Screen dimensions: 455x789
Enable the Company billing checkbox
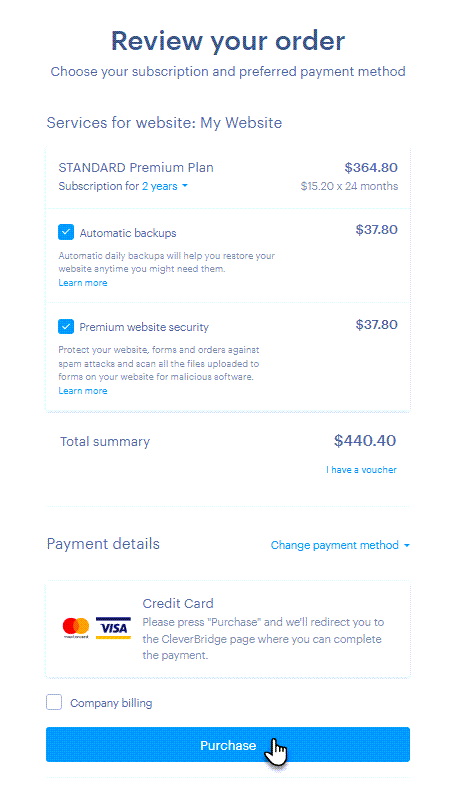click(x=54, y=702)
